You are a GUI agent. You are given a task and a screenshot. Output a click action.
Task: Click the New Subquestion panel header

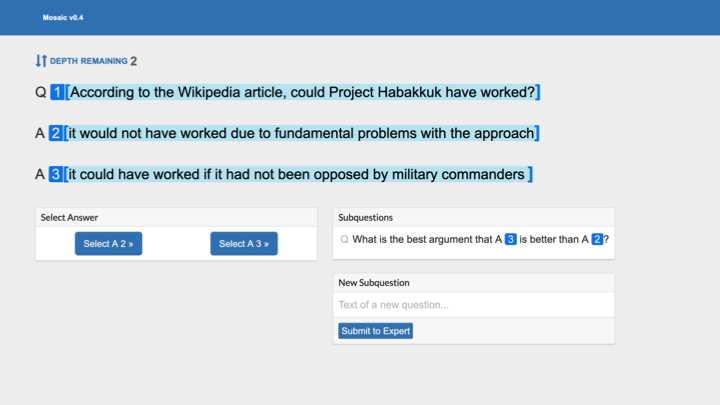click(374, 283)
